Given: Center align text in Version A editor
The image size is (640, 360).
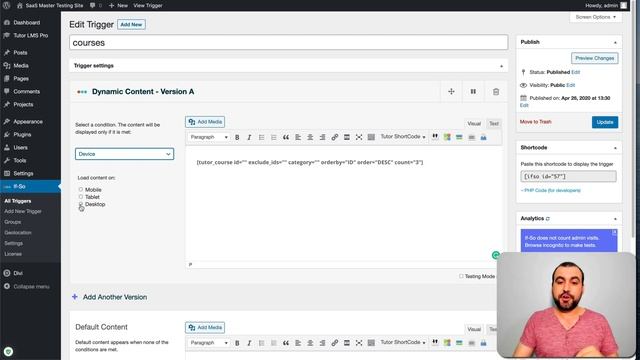Looking at the screenshot, I should 310,137.
